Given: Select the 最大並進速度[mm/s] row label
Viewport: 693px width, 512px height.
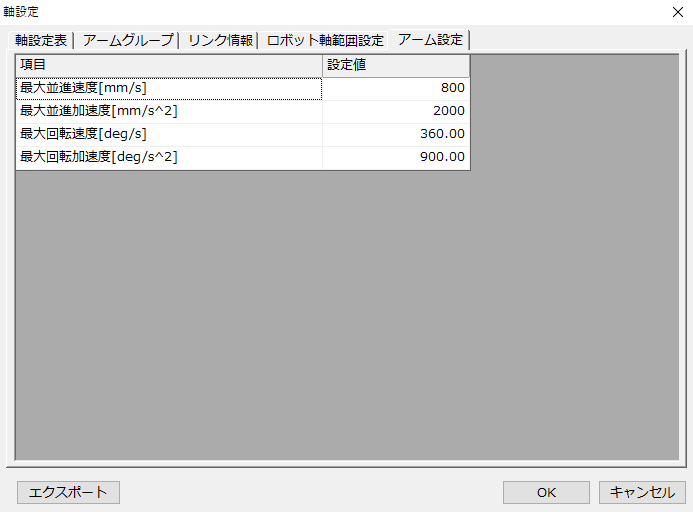Looking at the screenshot, I should (169, 88).
